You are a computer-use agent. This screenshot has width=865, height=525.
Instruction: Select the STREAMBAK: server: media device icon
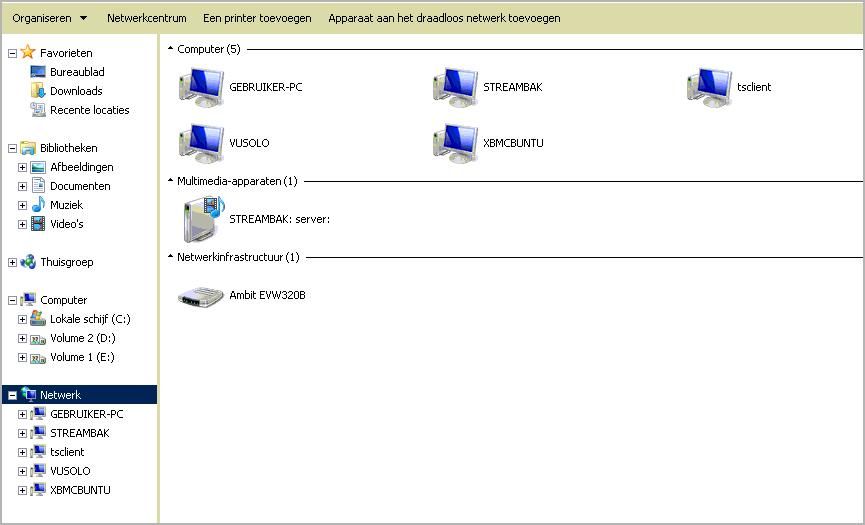pos(201,219)
